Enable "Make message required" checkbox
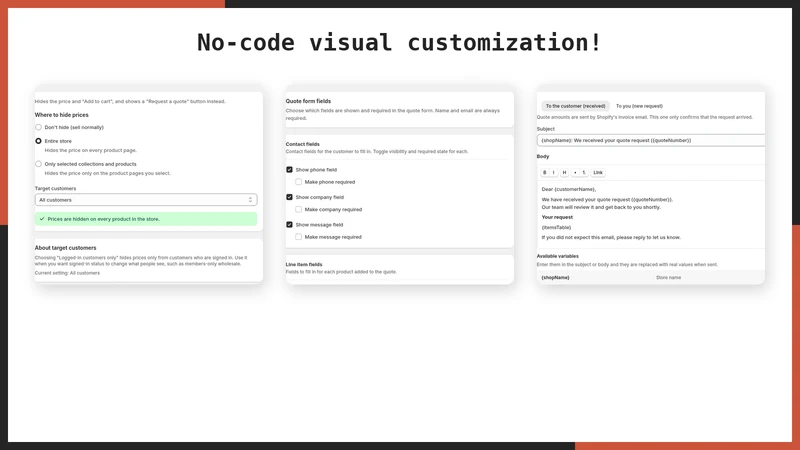Screen dimensions: 800x450 298,237
